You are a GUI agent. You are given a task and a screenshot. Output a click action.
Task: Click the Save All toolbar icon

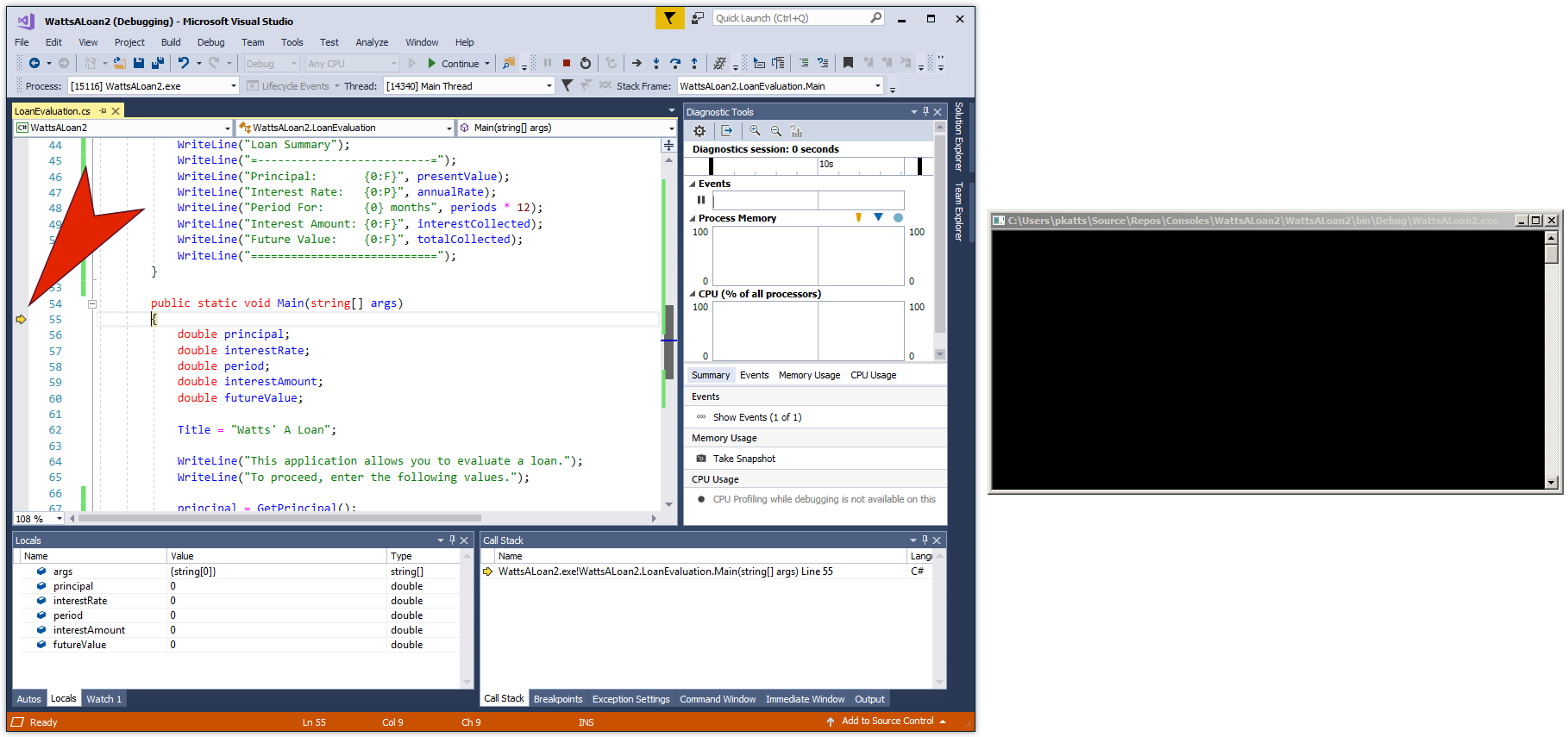coord(157,63)
